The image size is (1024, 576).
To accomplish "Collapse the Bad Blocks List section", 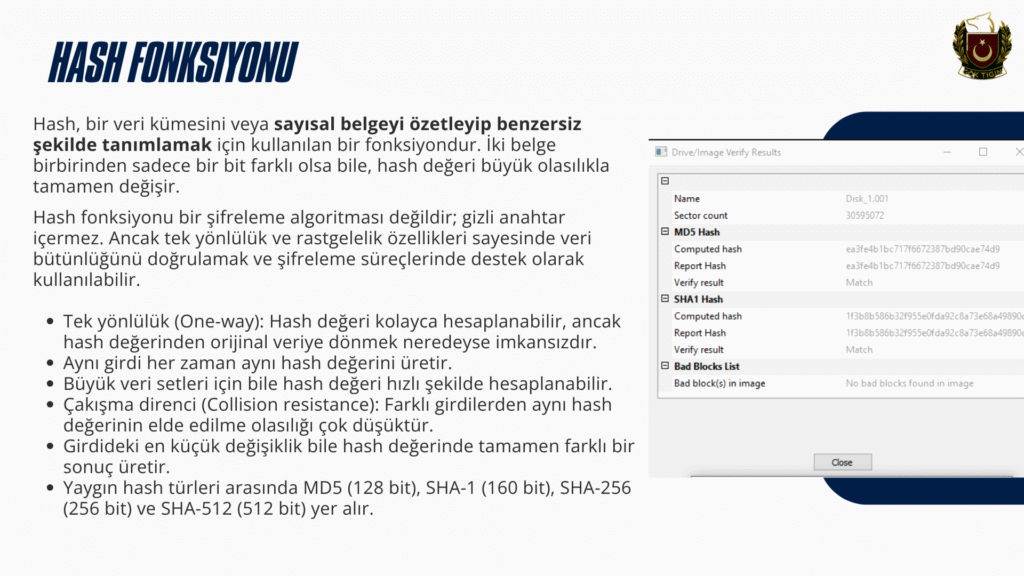I will click(x=664, y=366).
